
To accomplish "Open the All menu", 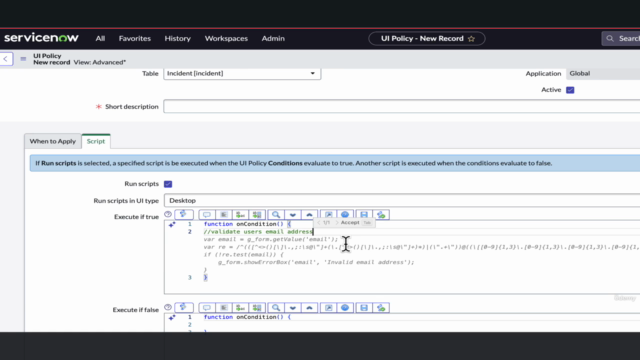I will [100, 38].
